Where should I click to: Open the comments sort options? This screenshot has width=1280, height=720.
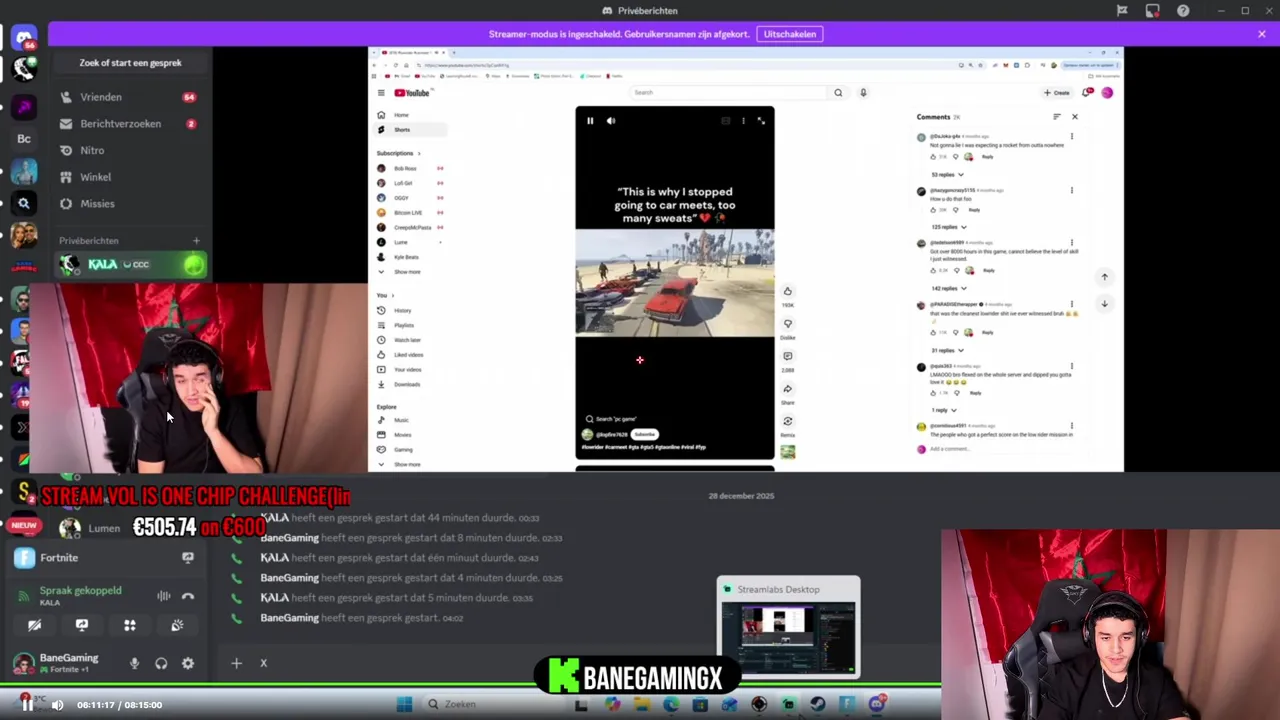point(1056,117)
